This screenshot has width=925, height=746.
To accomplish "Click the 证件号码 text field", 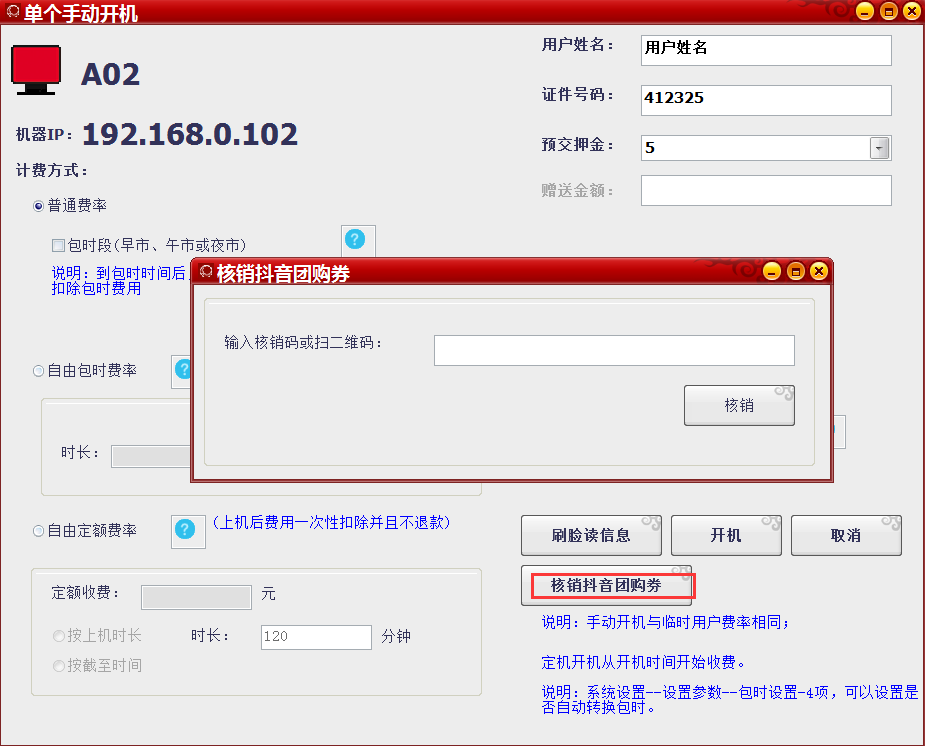I will point(765,100).
